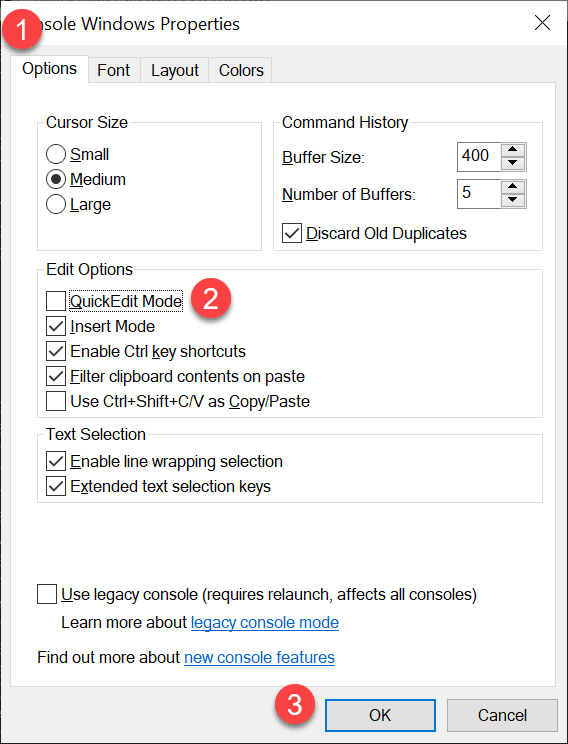Open the Layout tab
The image size is (568, 744).
pyautogui.click(x=175, y=70)
